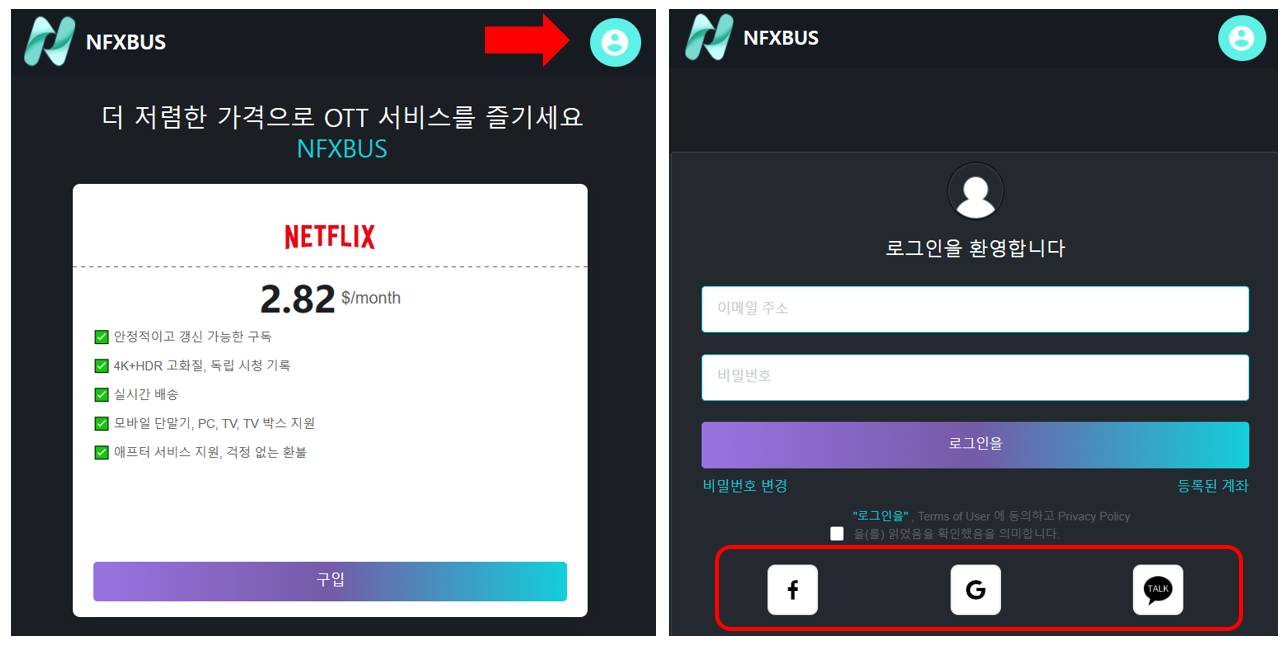Click the checkmark beside 모바일 단말기, PC, TV

click(x=101, y=423)
